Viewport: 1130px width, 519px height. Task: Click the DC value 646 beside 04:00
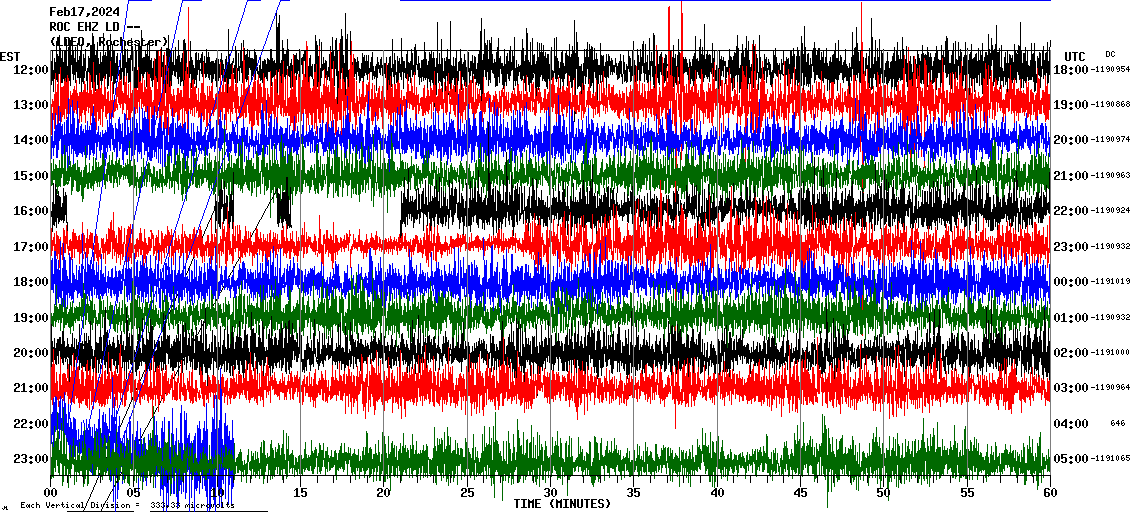pos(1118,424)
